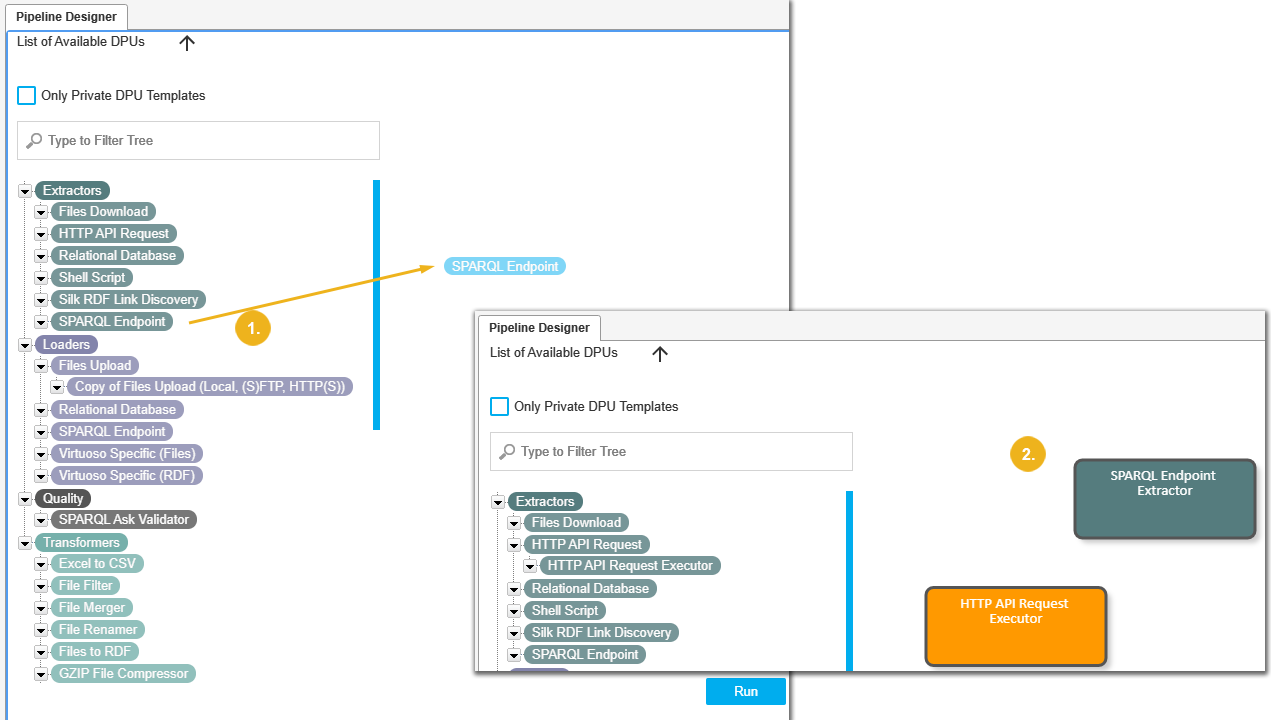Enable Only Private DPU Templates in main panel
Image resolution: width=1271 pixels, height=720 pixels.
click(x=27, y=96)
